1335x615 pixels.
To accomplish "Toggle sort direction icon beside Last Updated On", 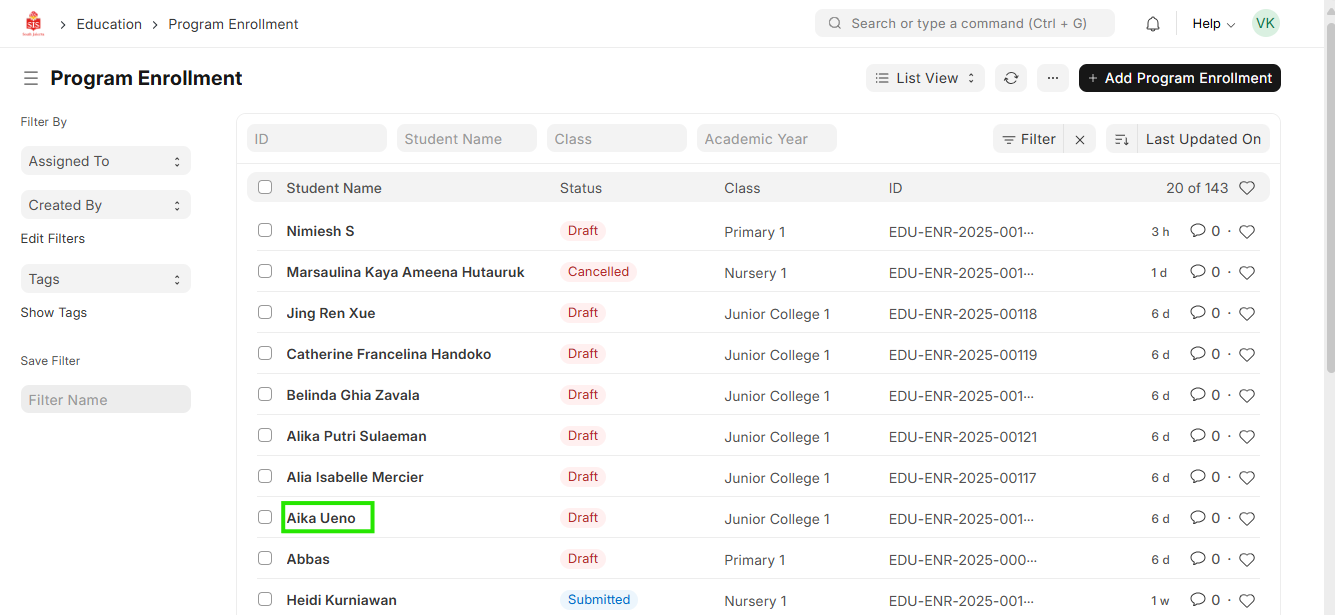I will click(1122, 140).
